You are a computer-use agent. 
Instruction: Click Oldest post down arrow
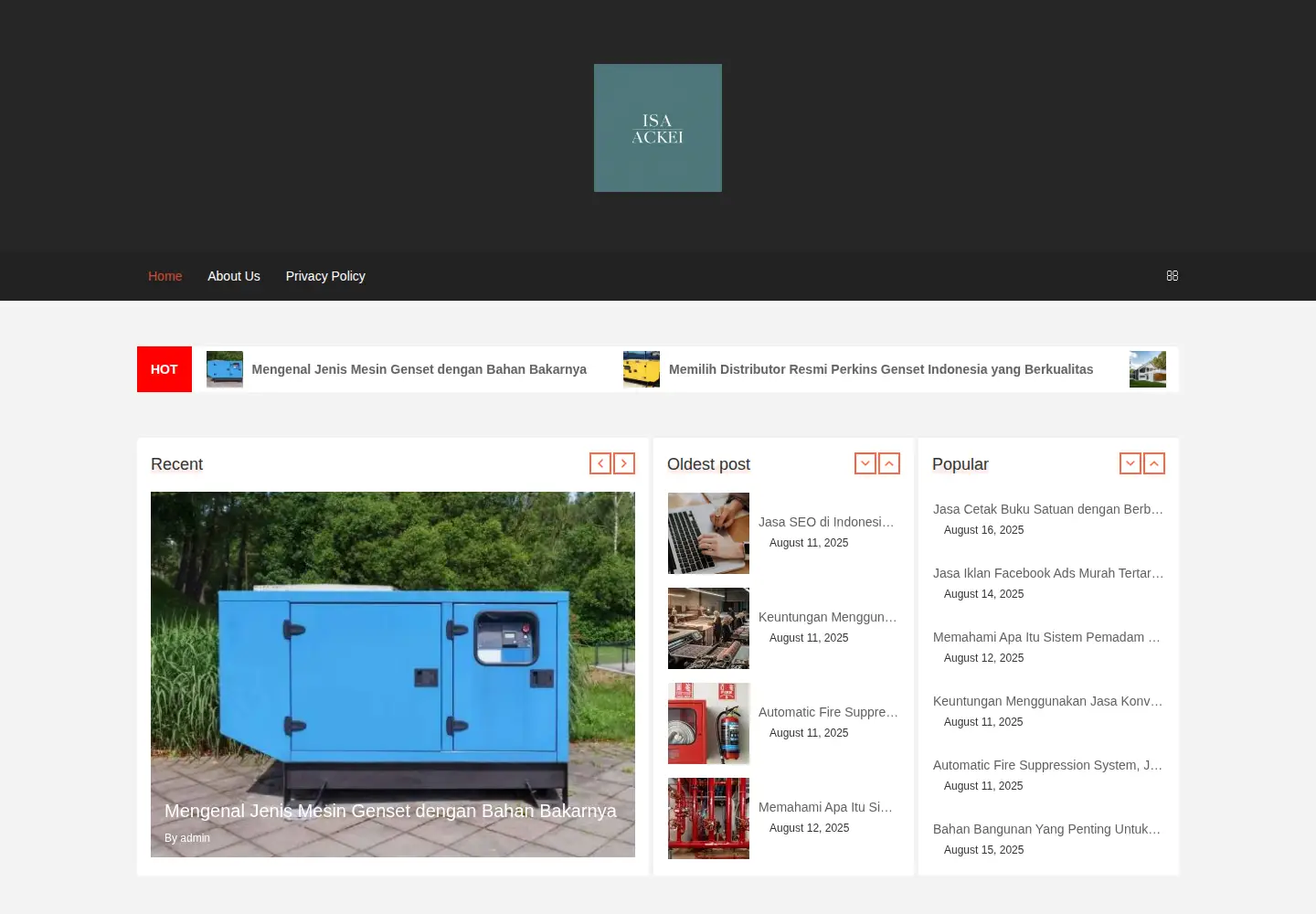pyautogui.click(x=865, y=463)
